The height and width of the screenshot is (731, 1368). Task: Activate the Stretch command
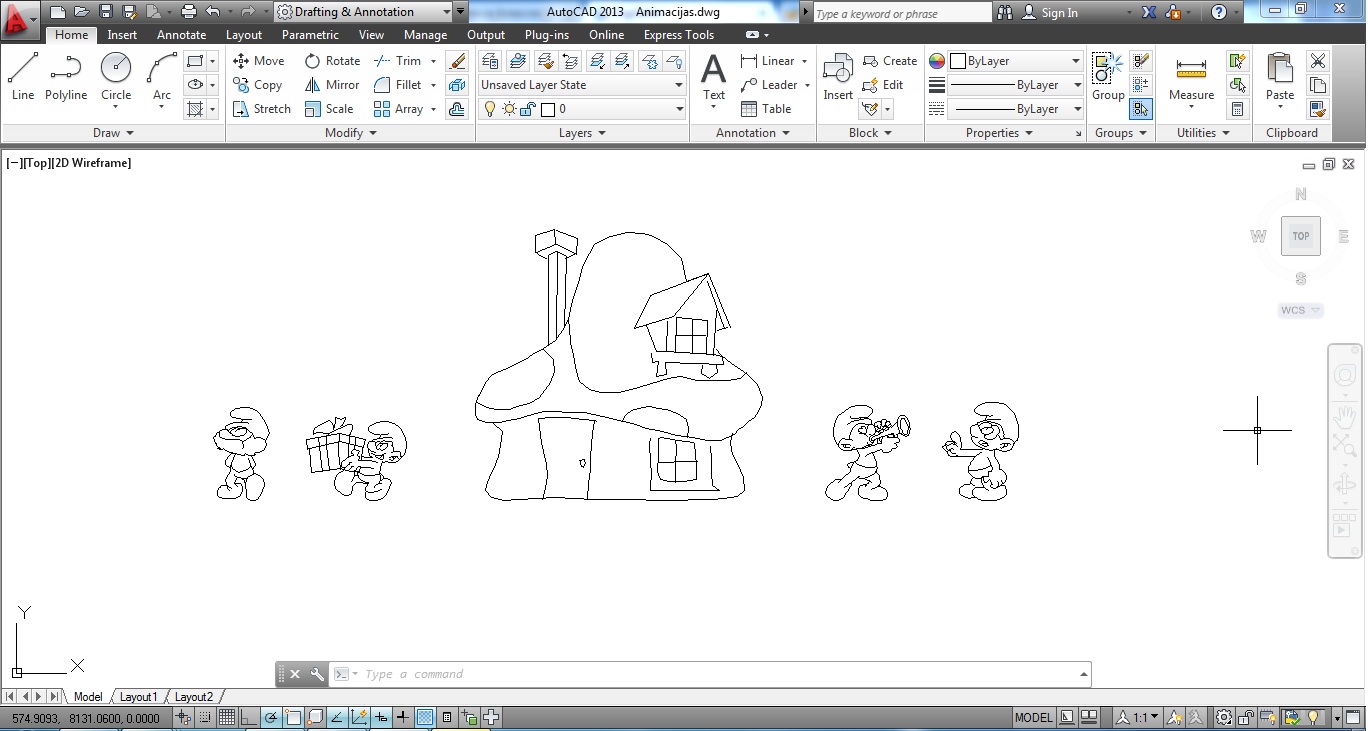coord(262,109)
